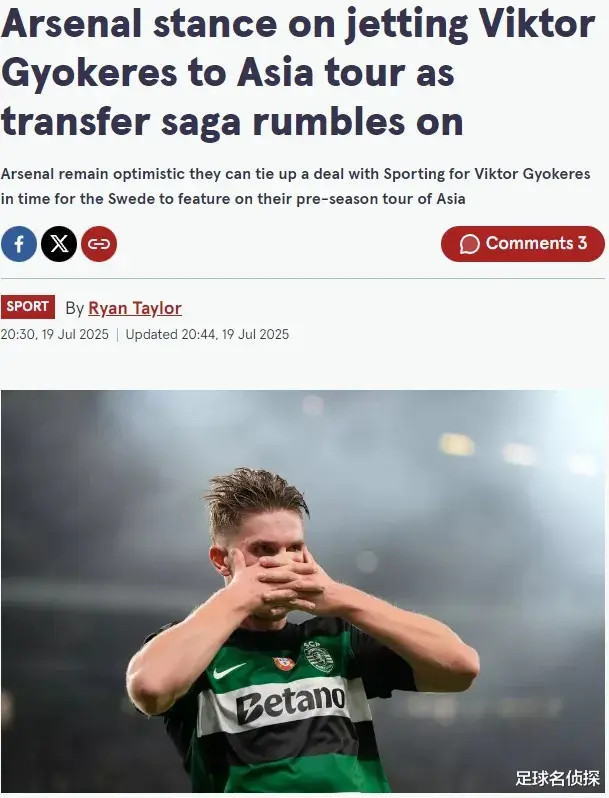The image size is (609, 798).
Task: Click the Sporting club crest on shirt
Action: pos(318,657)
